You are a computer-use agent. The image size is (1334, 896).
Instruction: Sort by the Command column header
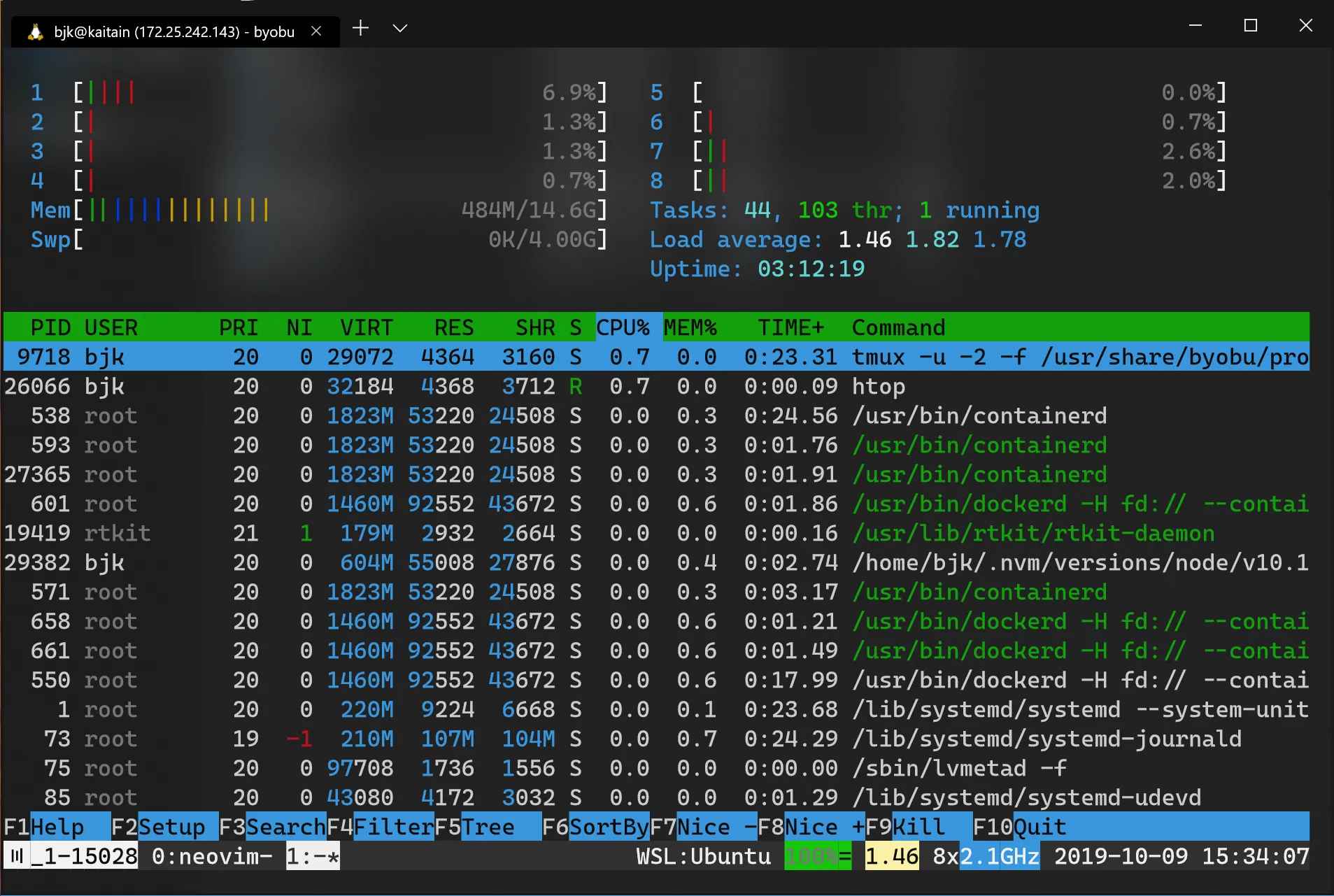899,327
